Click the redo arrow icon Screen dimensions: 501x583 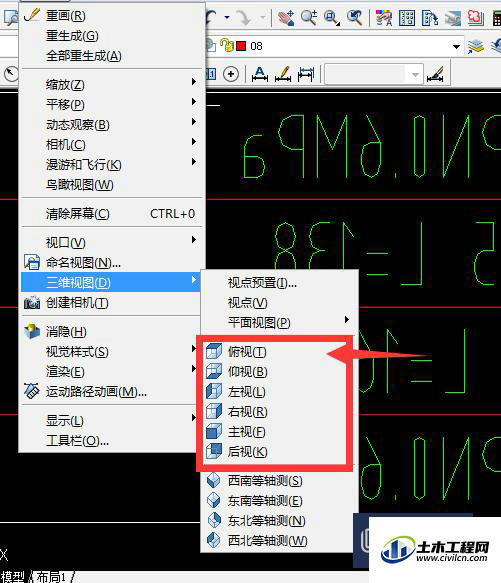click(x=244, y=17)
